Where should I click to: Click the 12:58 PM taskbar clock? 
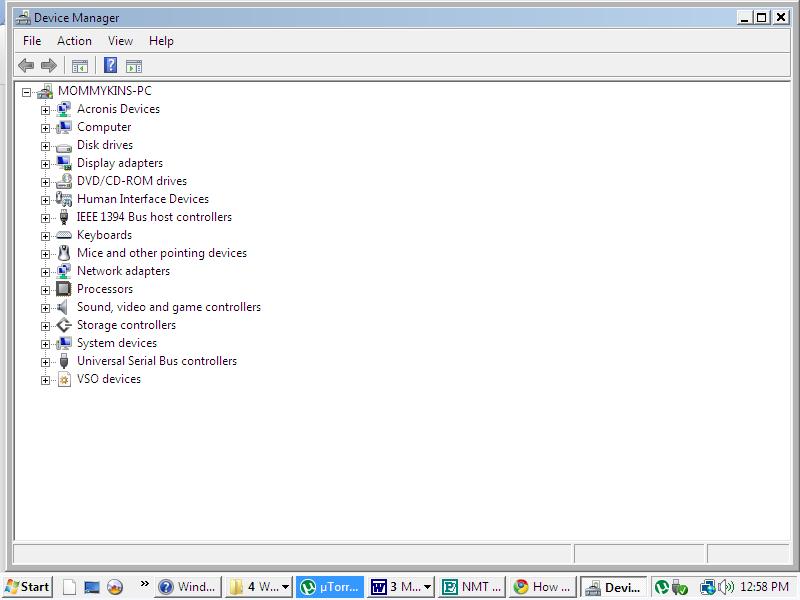[x=764, y=587]
